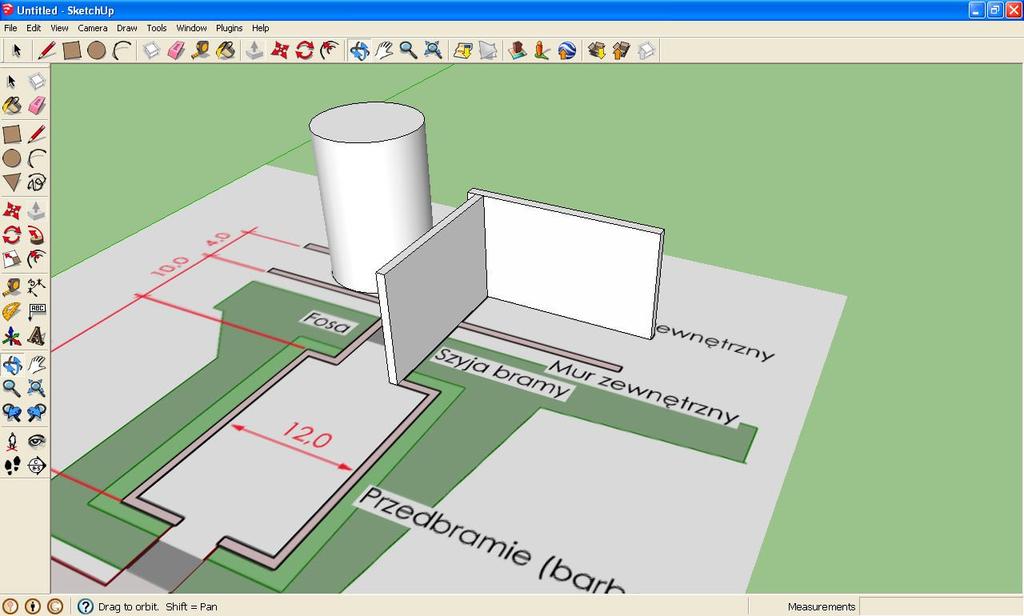Click the Pan hand tool in the left toolset
Screen dimensions: 1024x616
(x=37, y=364)
